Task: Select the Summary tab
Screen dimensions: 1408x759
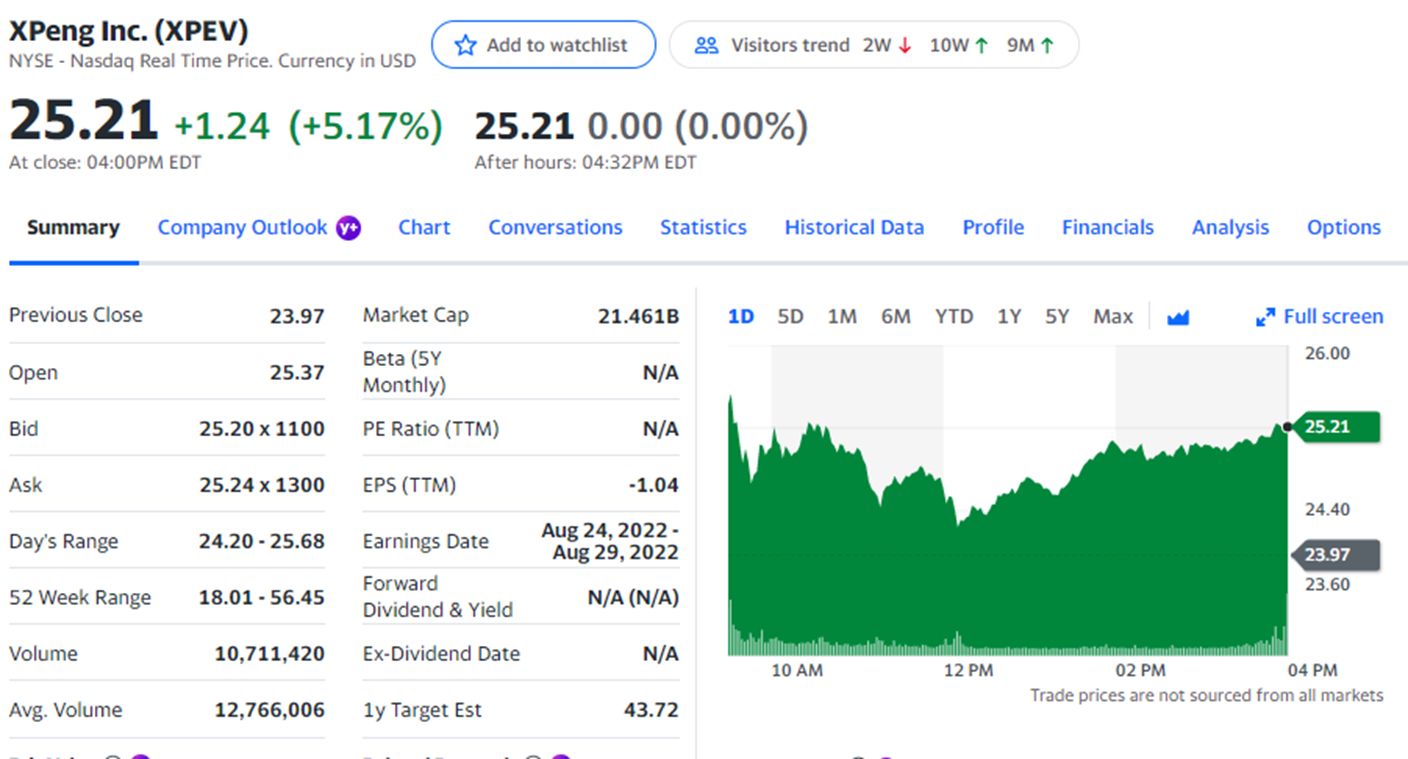Action: click(x=73, y=228)
